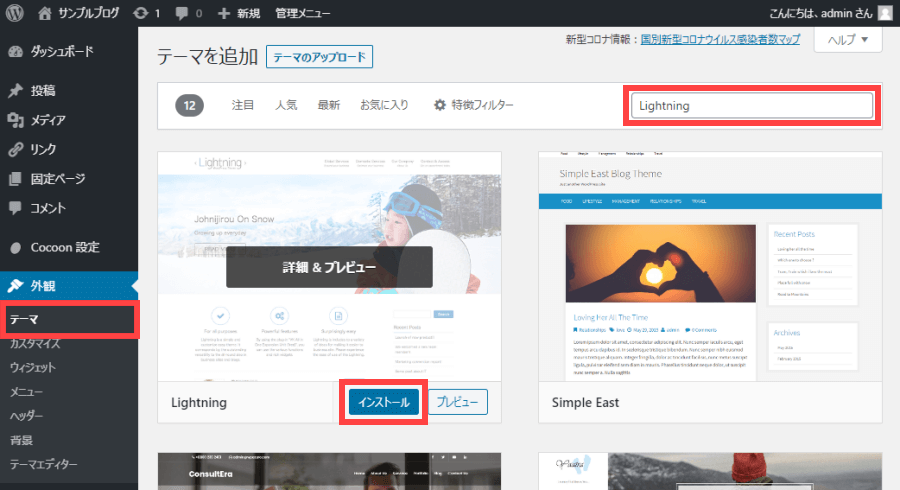This screenshot has height=490, width=900.
Task: Open the メニュー submenu item
Action: (x=26, y=392)
